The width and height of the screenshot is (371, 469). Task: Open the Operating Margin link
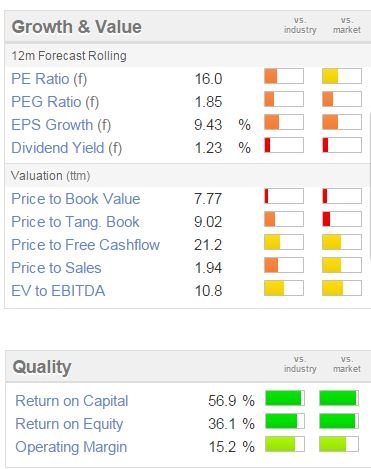pos(71,447)
